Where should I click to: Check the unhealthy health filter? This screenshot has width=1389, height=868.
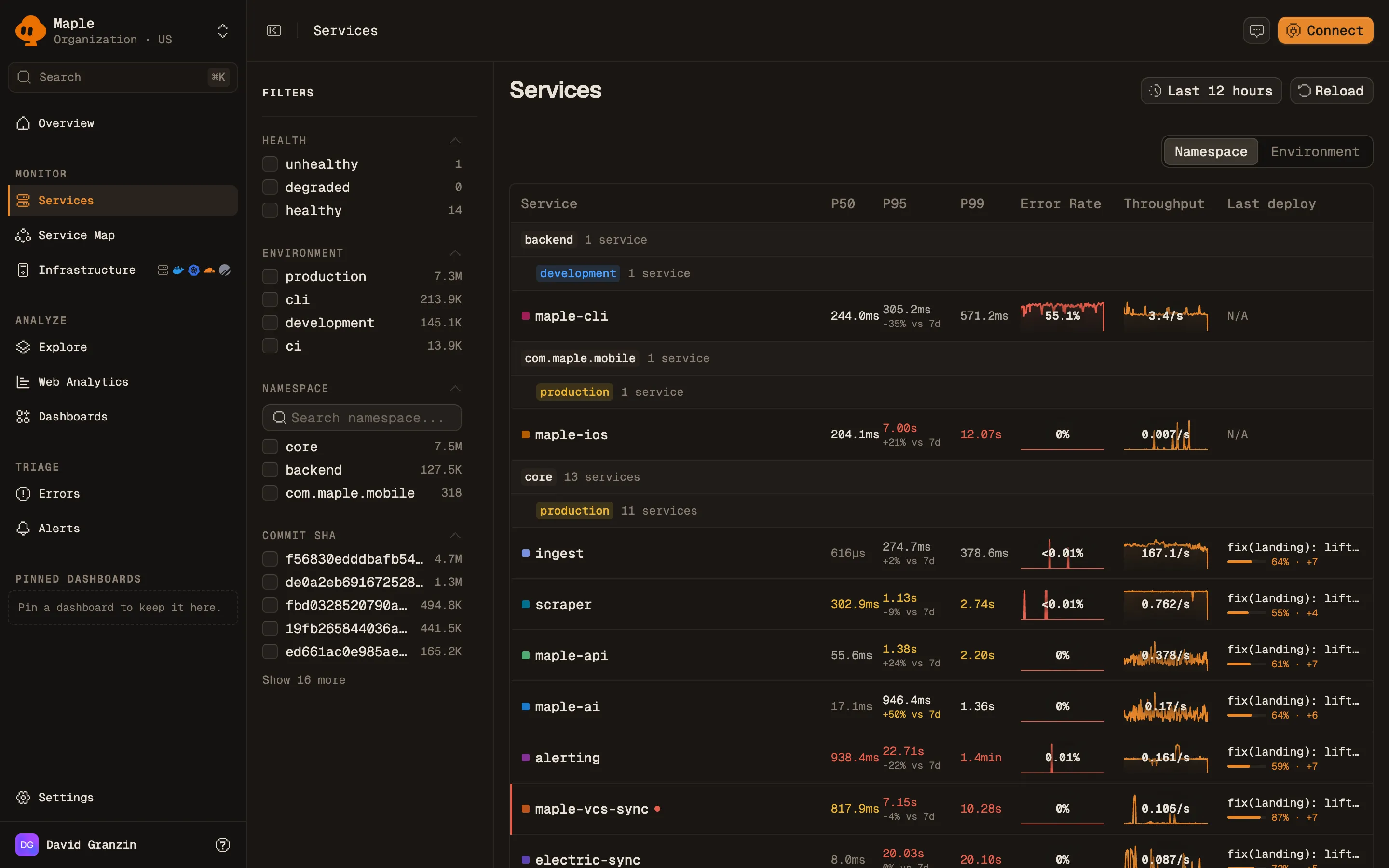270,164
